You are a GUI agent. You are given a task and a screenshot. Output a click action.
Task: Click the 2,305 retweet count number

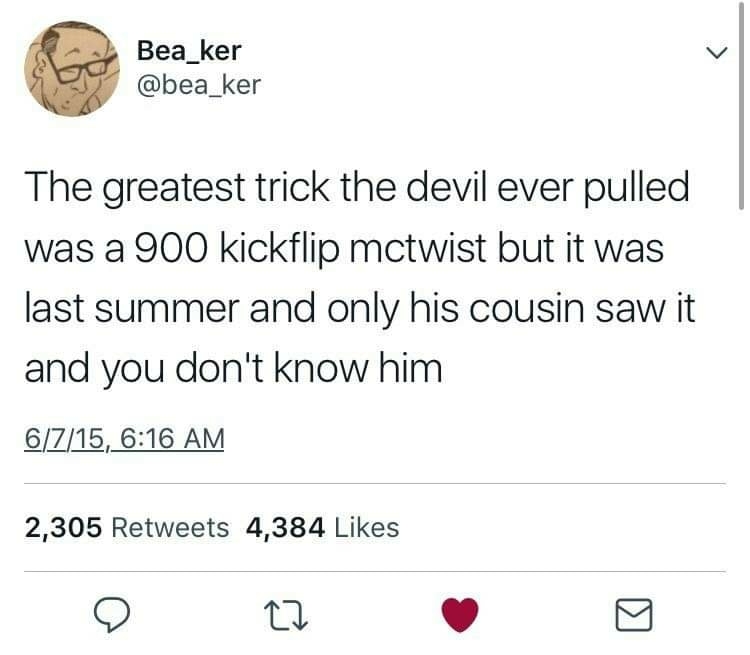click(x=63, y=528)
